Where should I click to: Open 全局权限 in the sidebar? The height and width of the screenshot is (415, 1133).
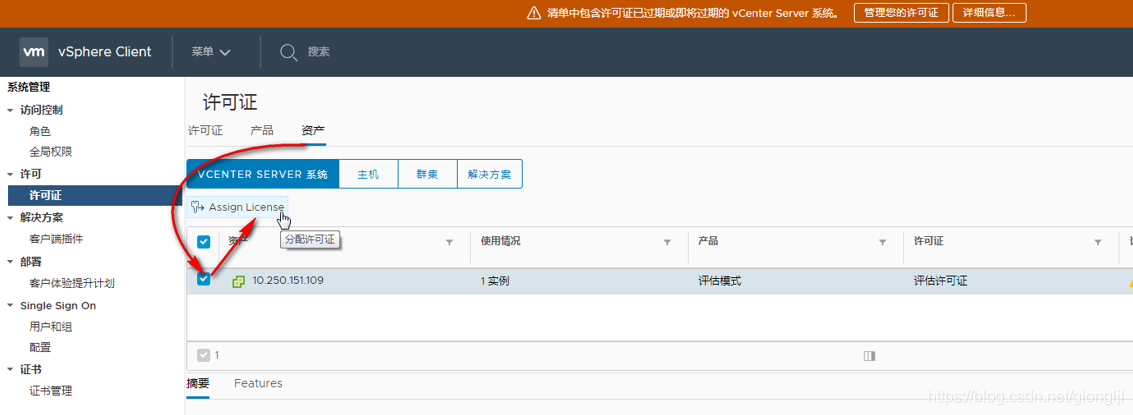[51, 153]
